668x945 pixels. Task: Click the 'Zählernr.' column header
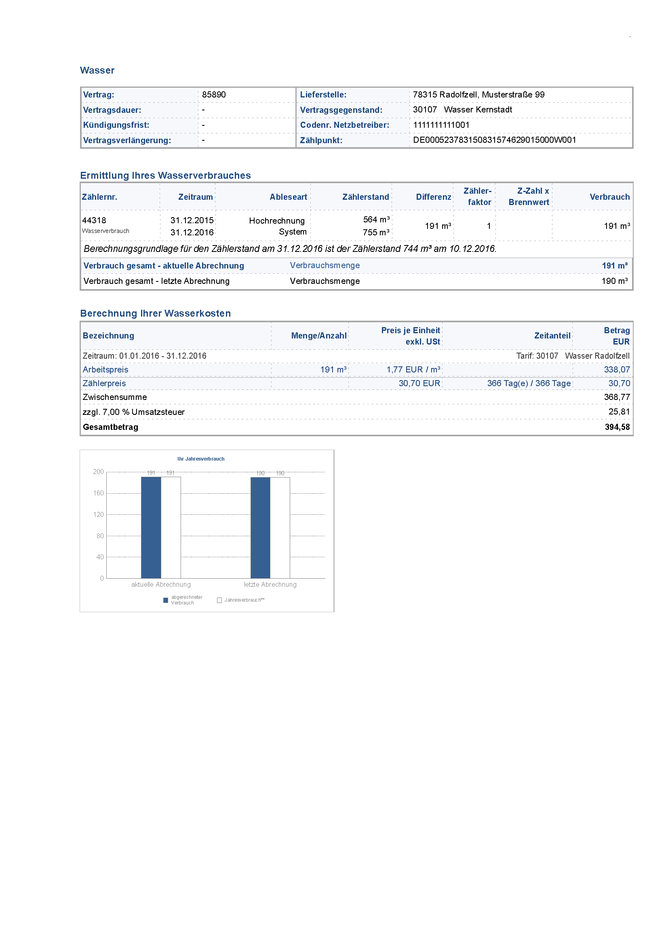[x=99, y=197]
